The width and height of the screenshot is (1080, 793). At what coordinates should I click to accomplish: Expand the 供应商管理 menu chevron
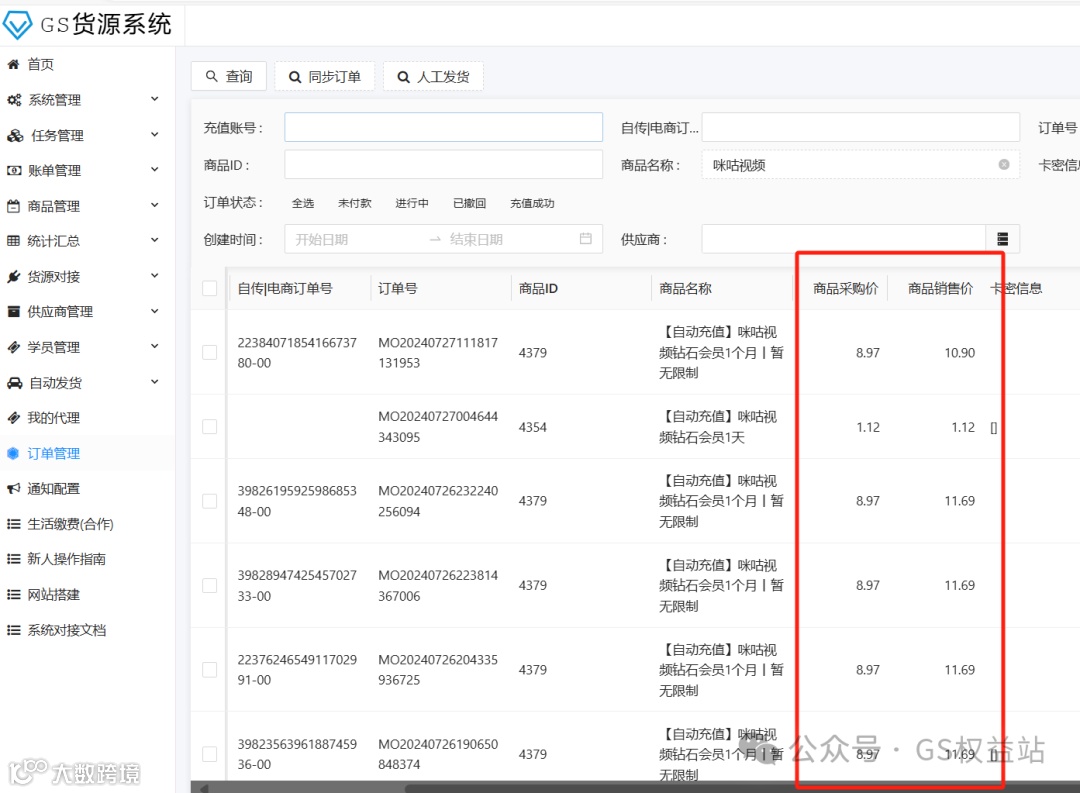click(155, 311)
